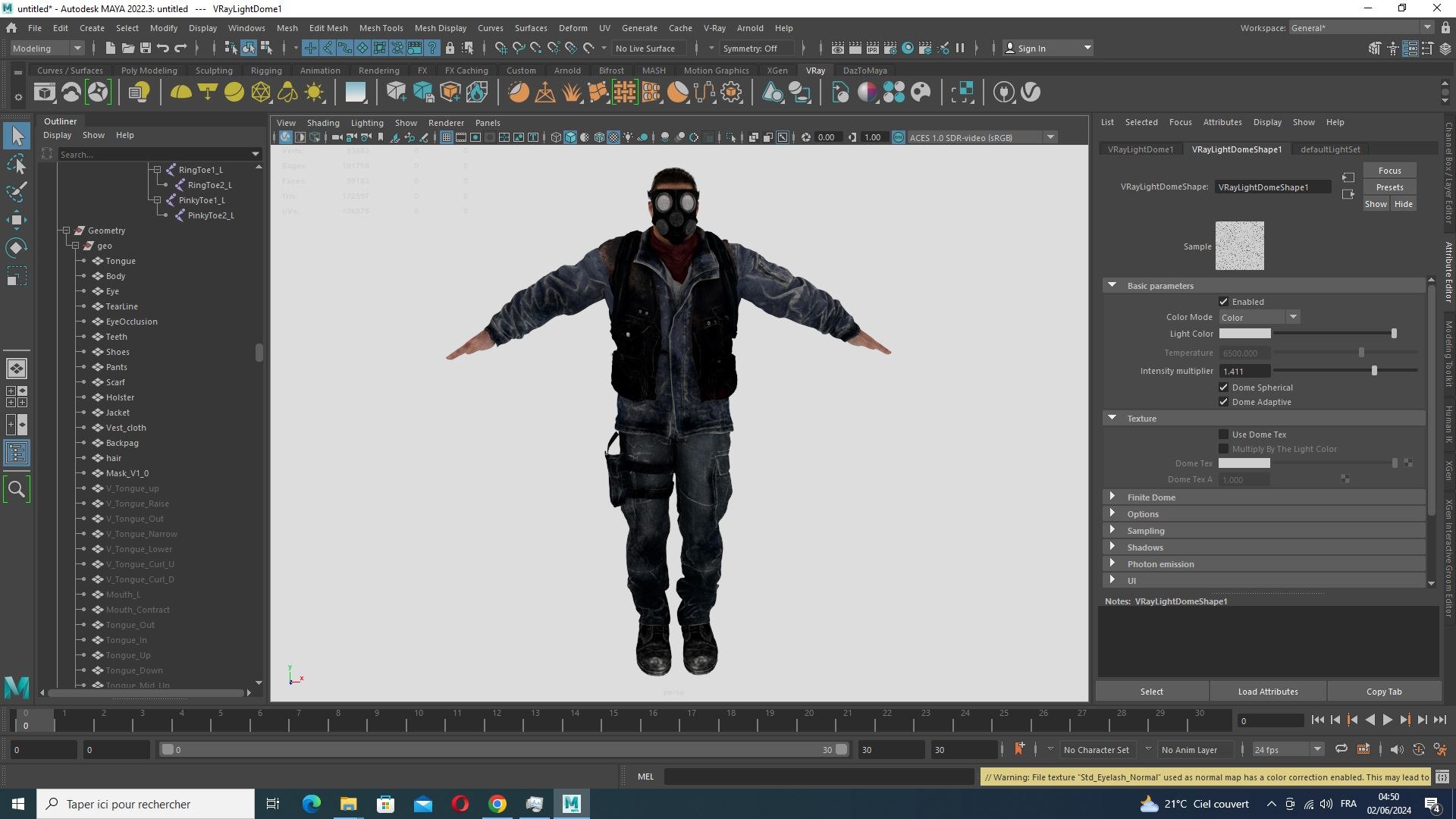This screenshot has width=1456, height=819.
Task: Expand the Shadows section
Action: pyautogui.click(x=1112, y=547)
